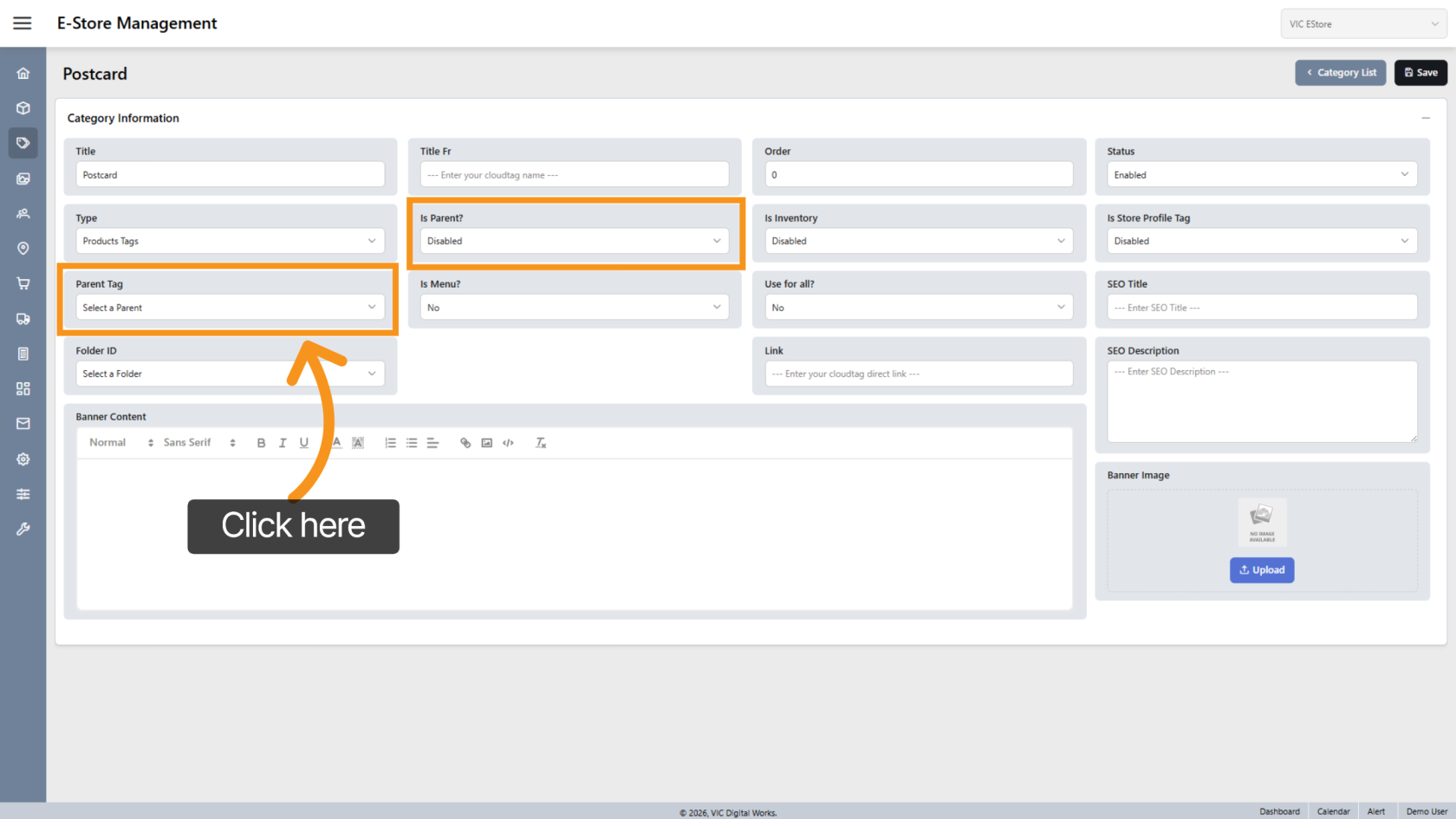
Task: Go to Dashboard in footer
Action: click(x=1279, y=811)
